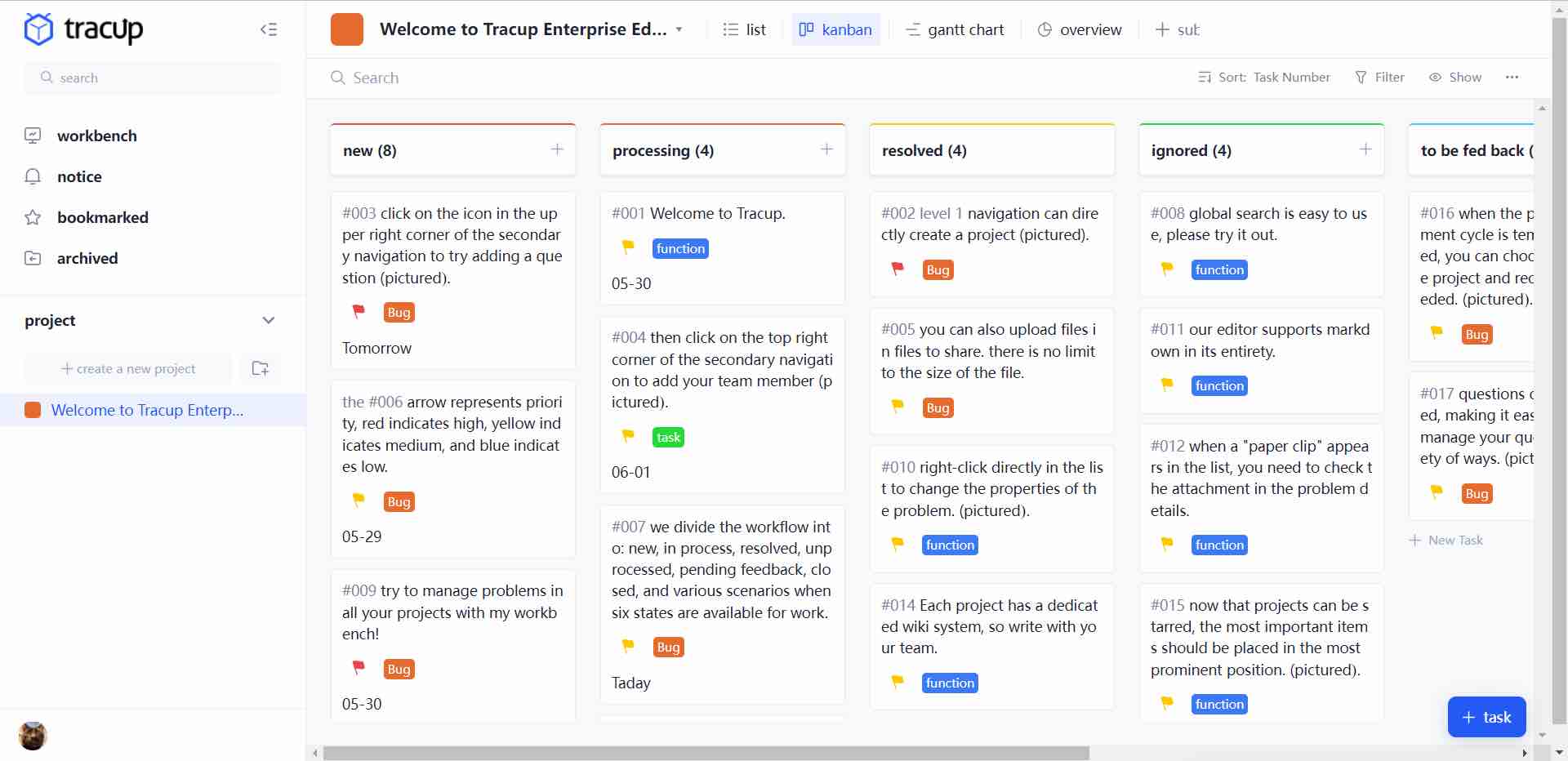
Task: Open the Sort: Task Number dropdown
Action: pos(1263,77)
